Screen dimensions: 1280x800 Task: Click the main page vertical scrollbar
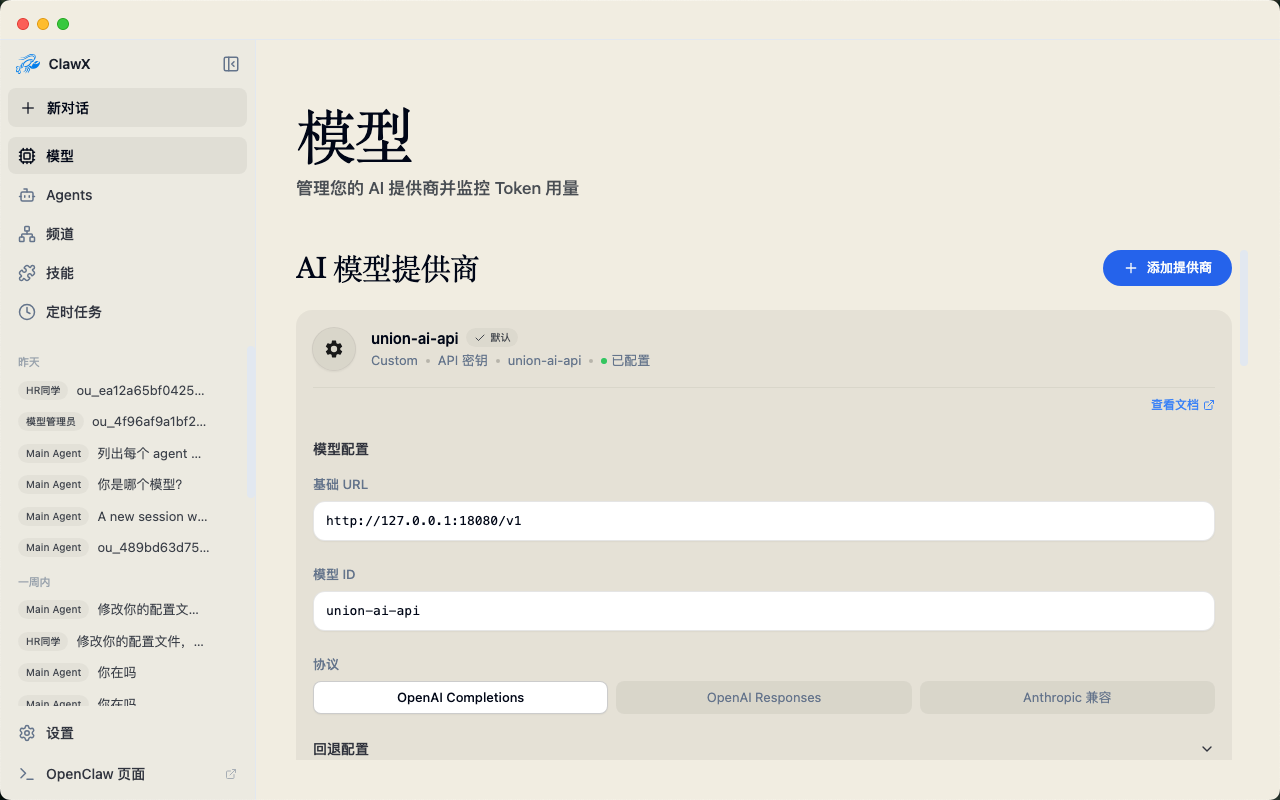(x=1244, y=308)
